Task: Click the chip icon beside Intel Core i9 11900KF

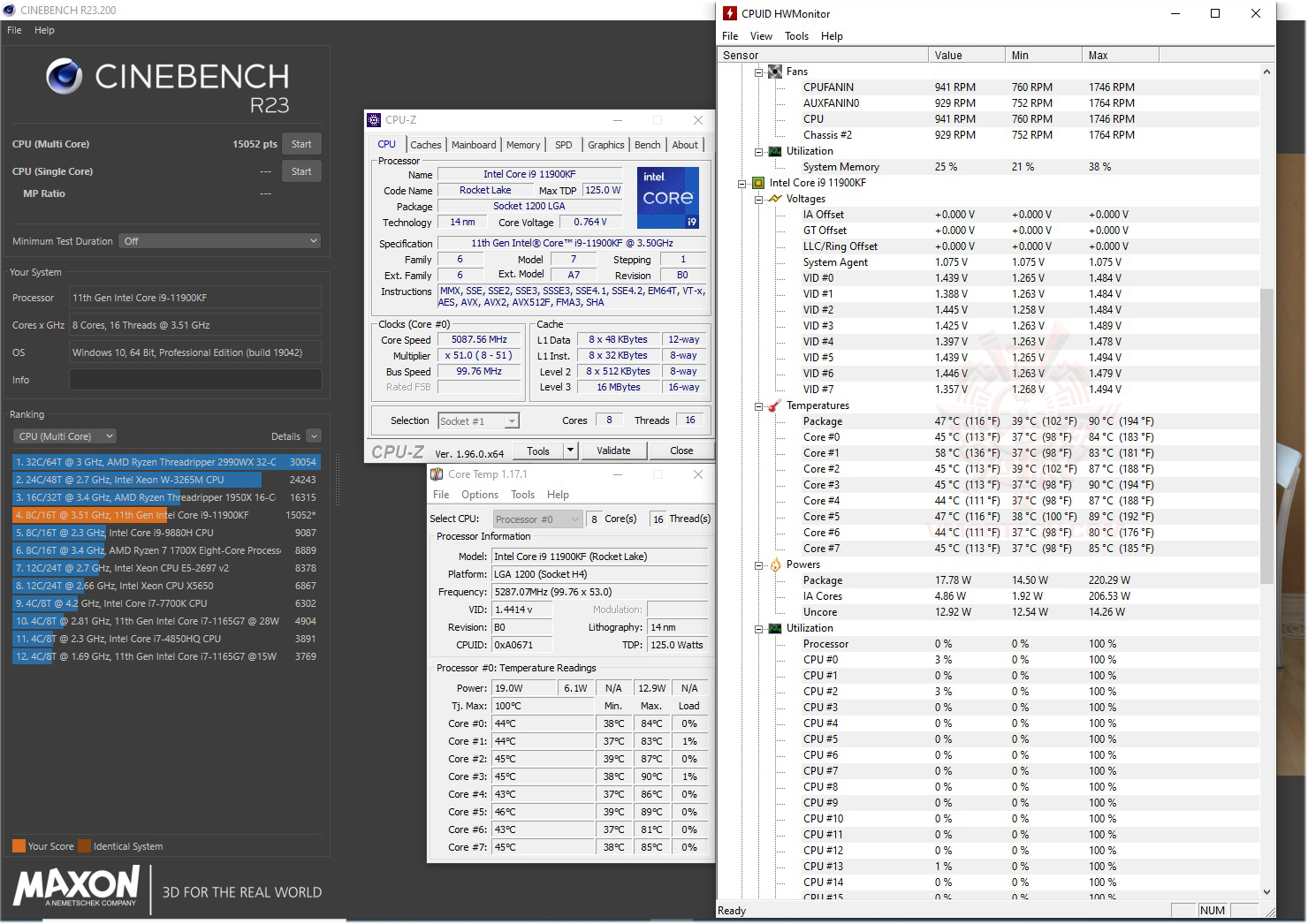Action: pos(758,183)
